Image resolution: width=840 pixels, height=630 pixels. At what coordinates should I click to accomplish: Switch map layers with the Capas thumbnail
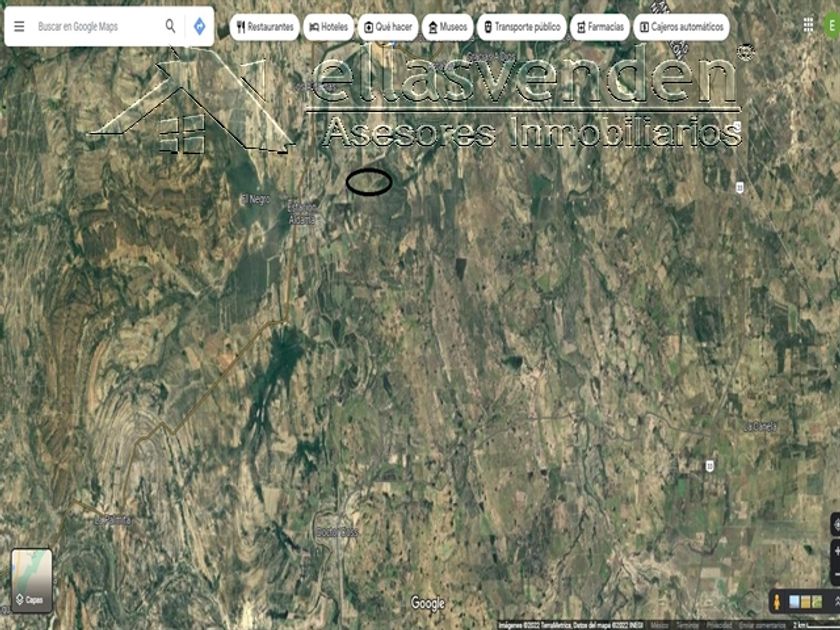coord(32,580)
